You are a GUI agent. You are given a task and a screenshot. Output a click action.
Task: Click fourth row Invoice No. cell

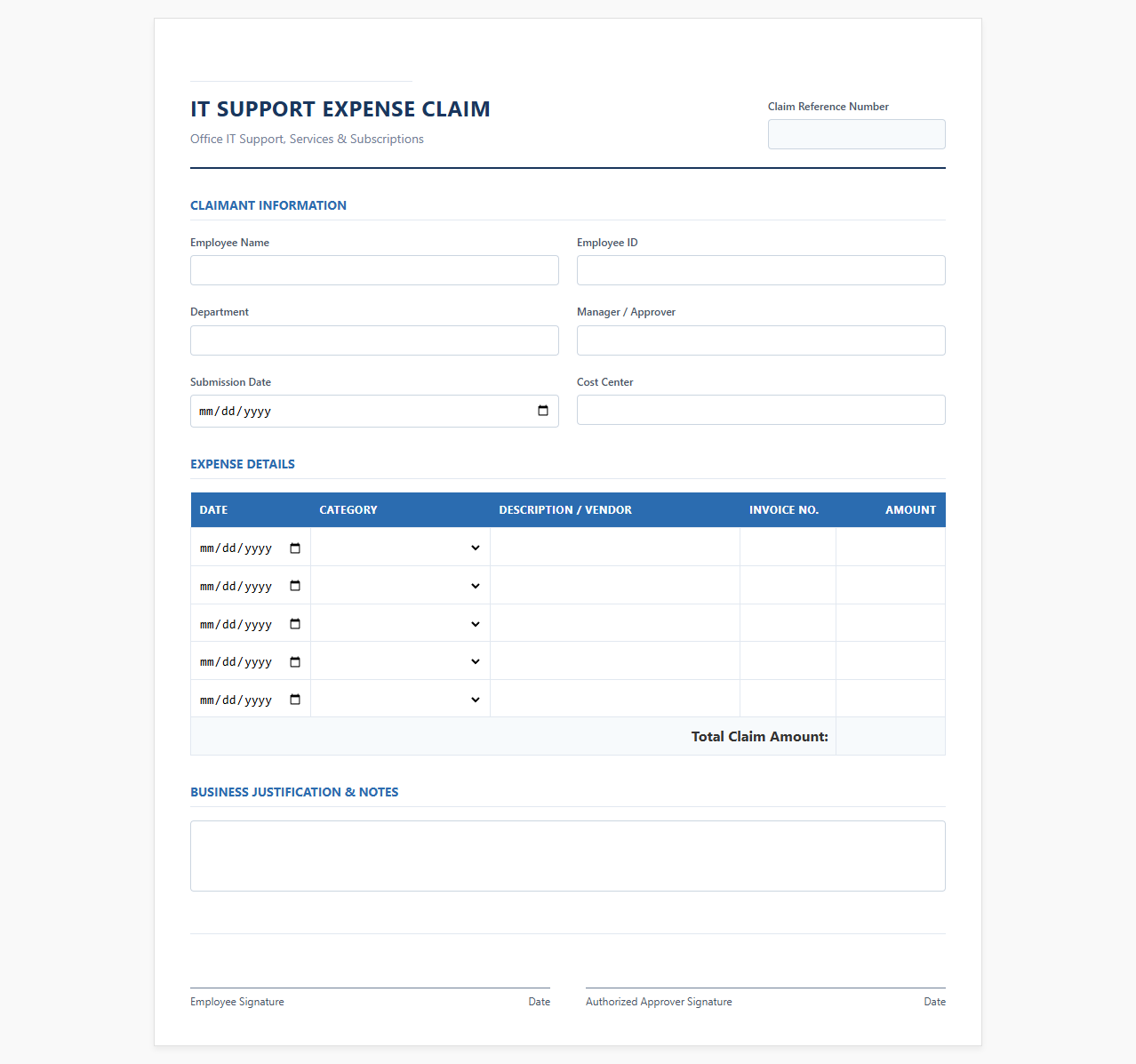pos(788,661)
